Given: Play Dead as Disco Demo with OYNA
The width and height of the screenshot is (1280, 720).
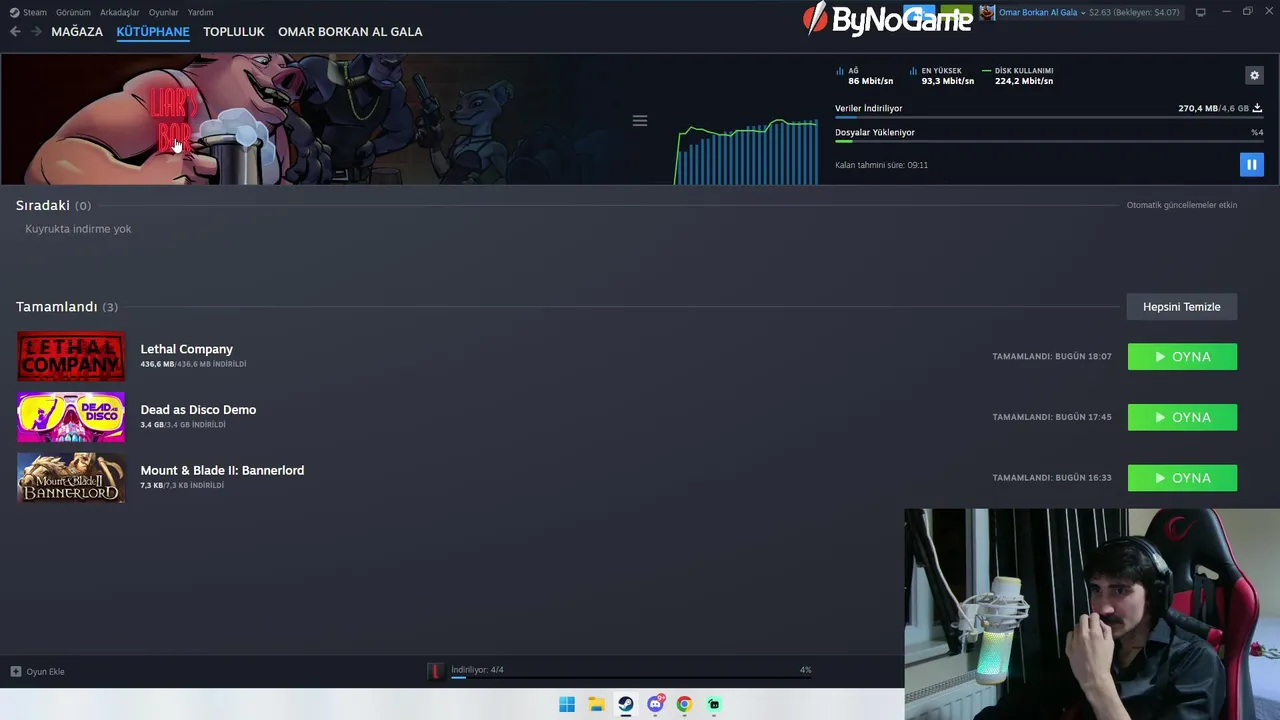Looking at the screenshot, I should pyautogui.click(x=1182, y=417).
